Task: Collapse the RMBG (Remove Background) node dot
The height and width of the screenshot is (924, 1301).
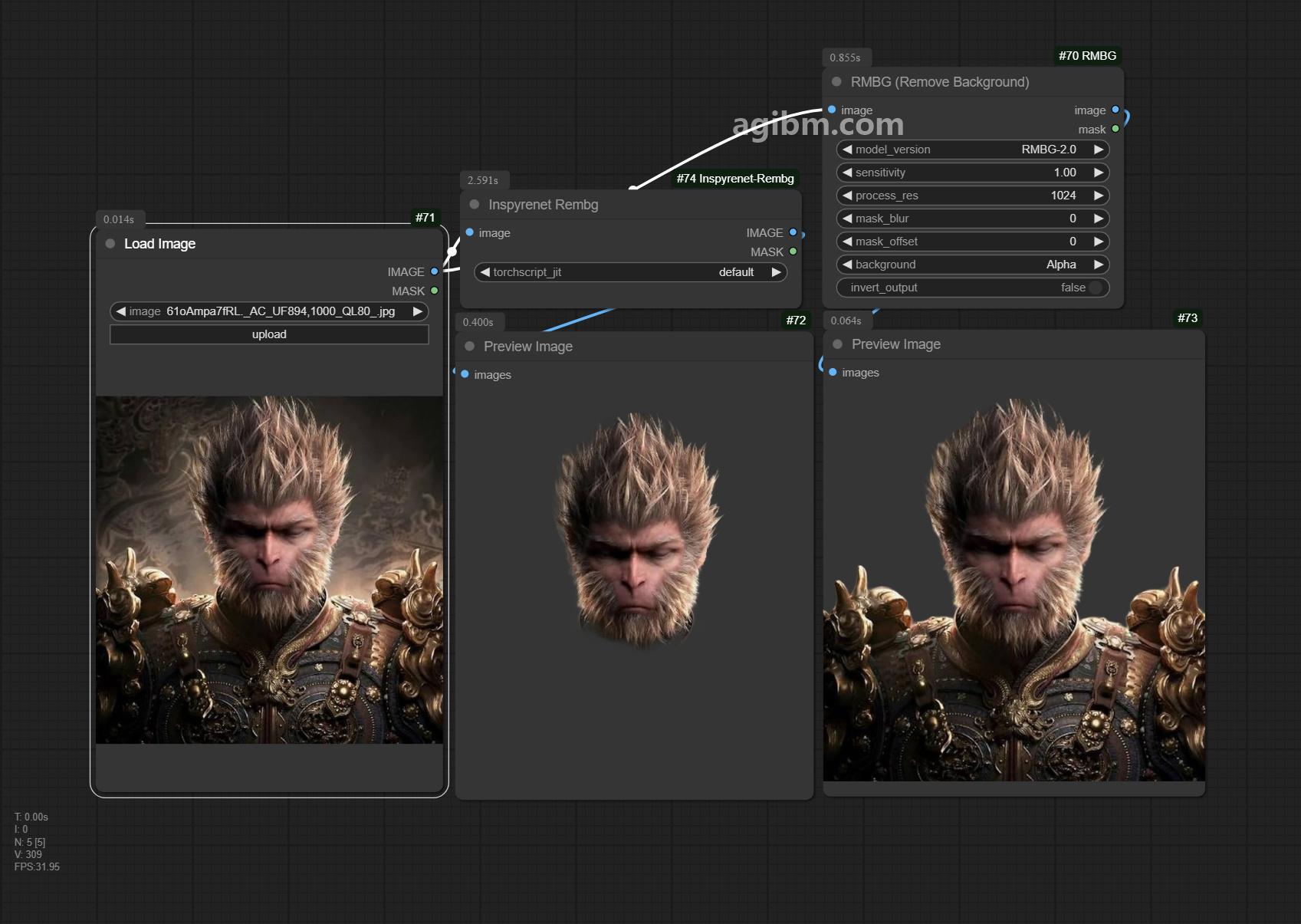Action: coord(837,82)
